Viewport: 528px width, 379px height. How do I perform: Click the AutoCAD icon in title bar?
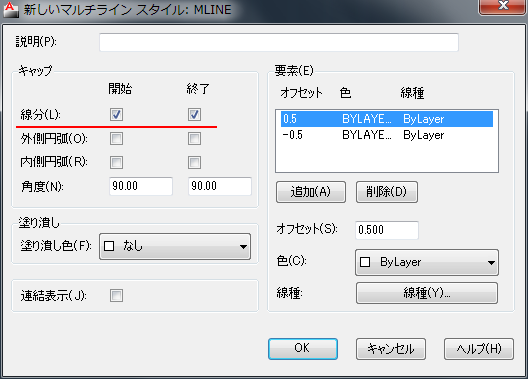coord(11,9)
